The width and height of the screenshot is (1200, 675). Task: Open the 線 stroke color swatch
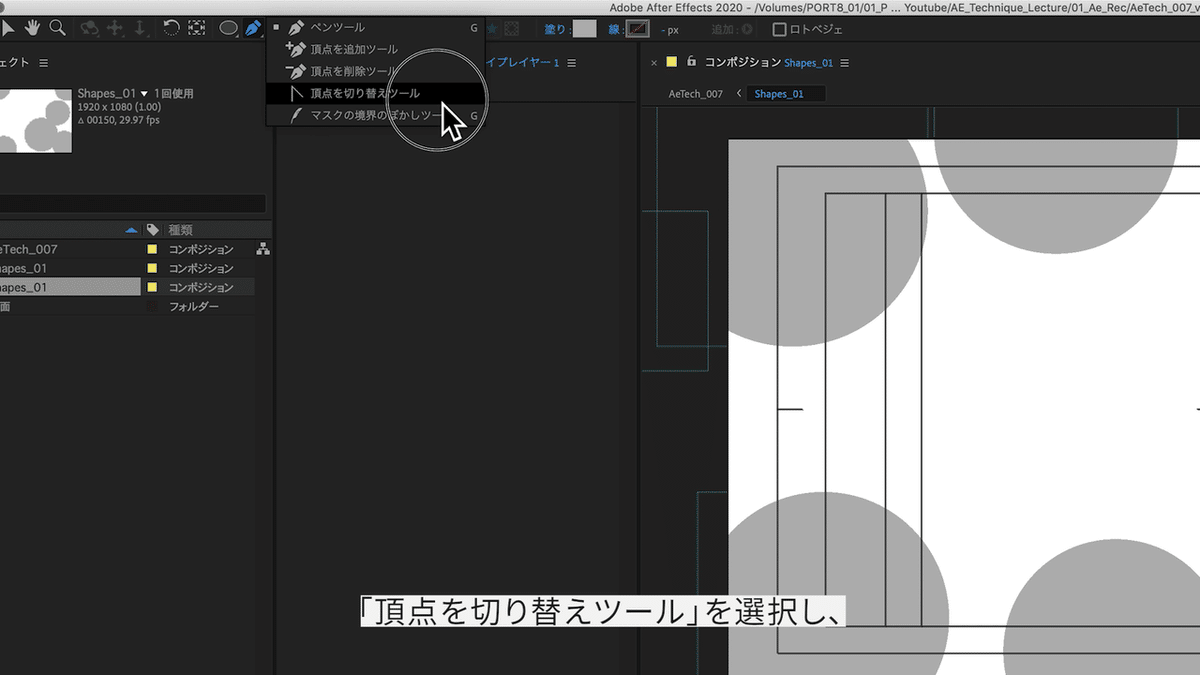point(638,29)
